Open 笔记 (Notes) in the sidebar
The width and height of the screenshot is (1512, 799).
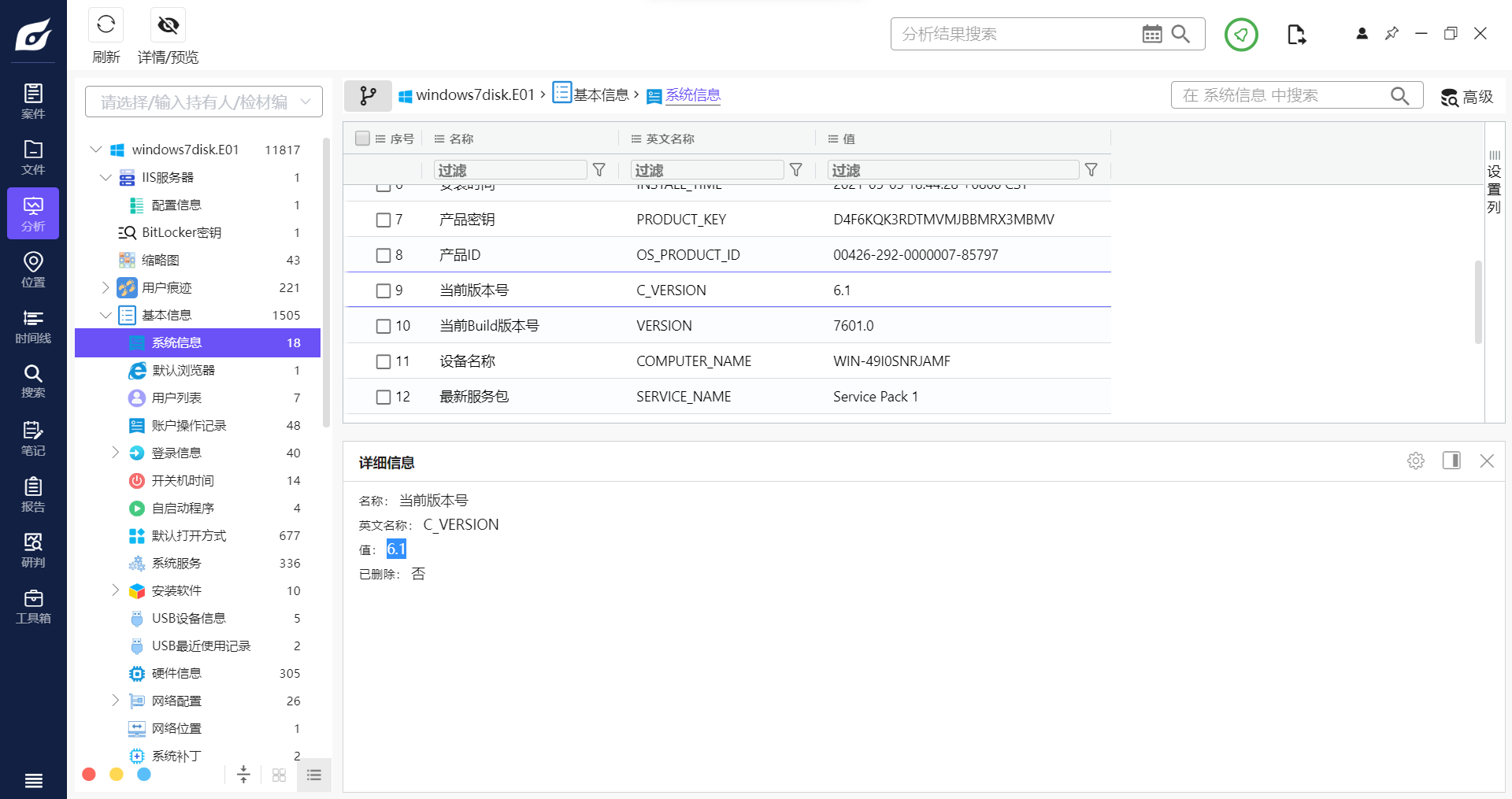(33, 438)
